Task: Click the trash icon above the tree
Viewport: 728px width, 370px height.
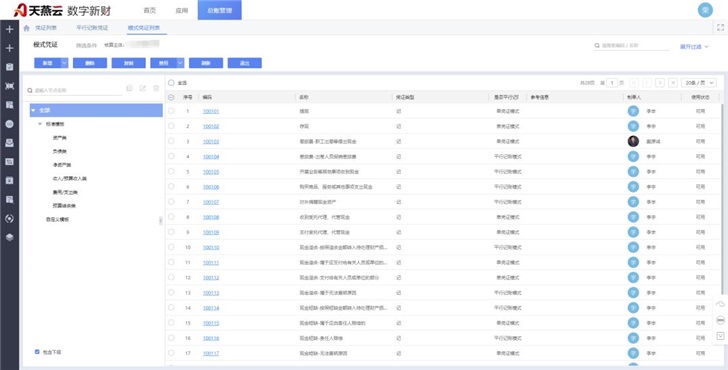Action: click(x=156, y=88)
